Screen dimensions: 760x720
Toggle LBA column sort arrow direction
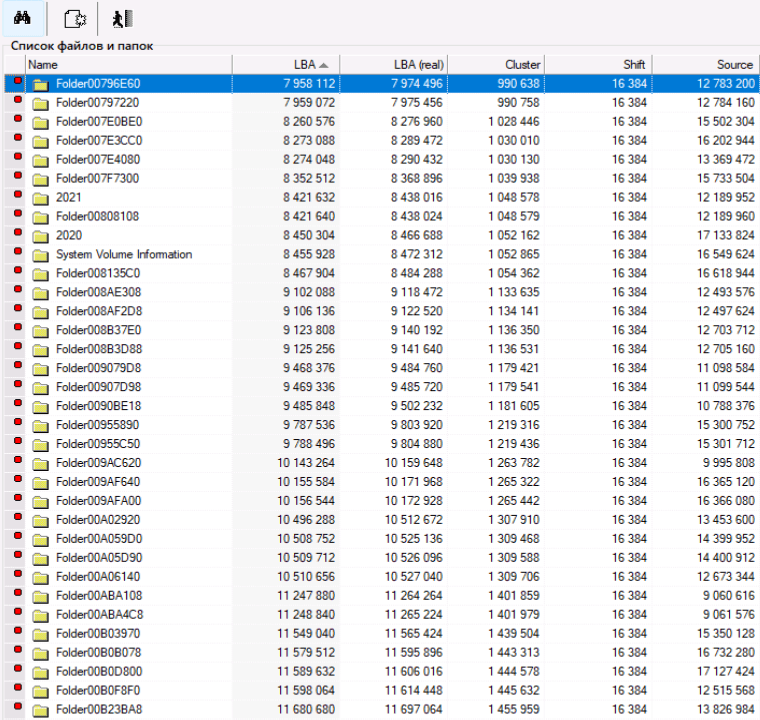click(323, 64)
